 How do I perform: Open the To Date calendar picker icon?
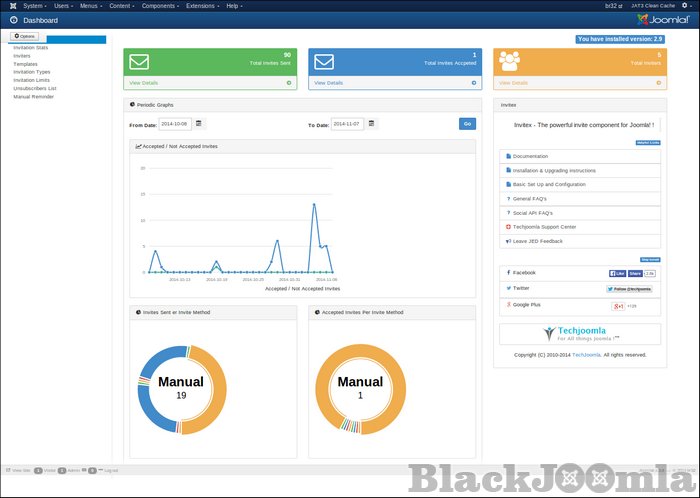(x=372, y=124)
